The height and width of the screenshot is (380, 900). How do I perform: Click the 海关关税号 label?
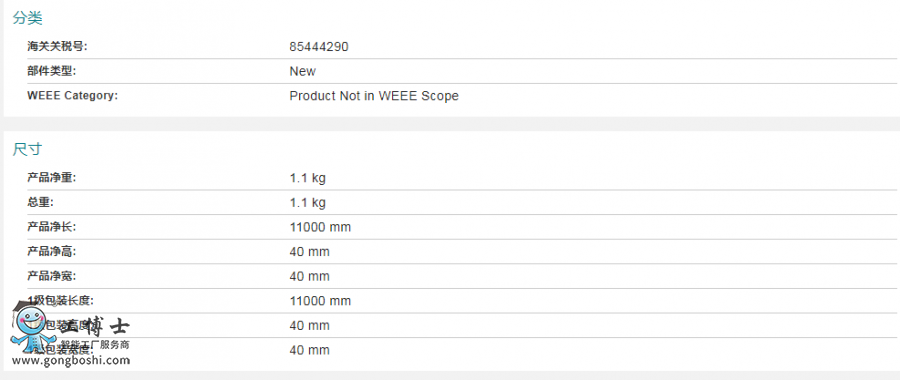click(57, 46)
